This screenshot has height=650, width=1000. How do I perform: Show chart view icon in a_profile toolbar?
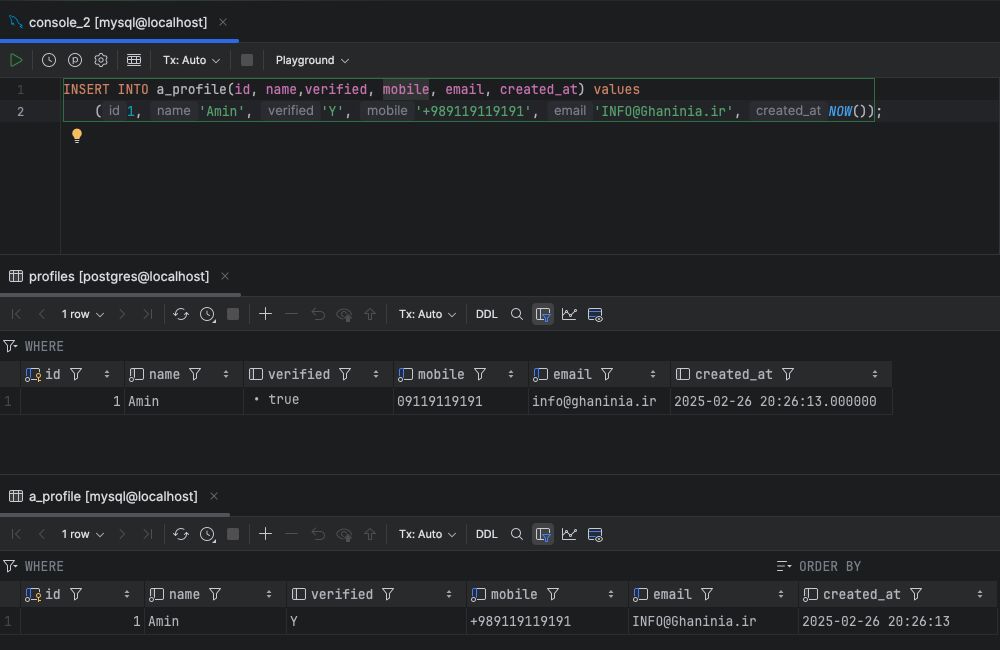click(569, 535)
